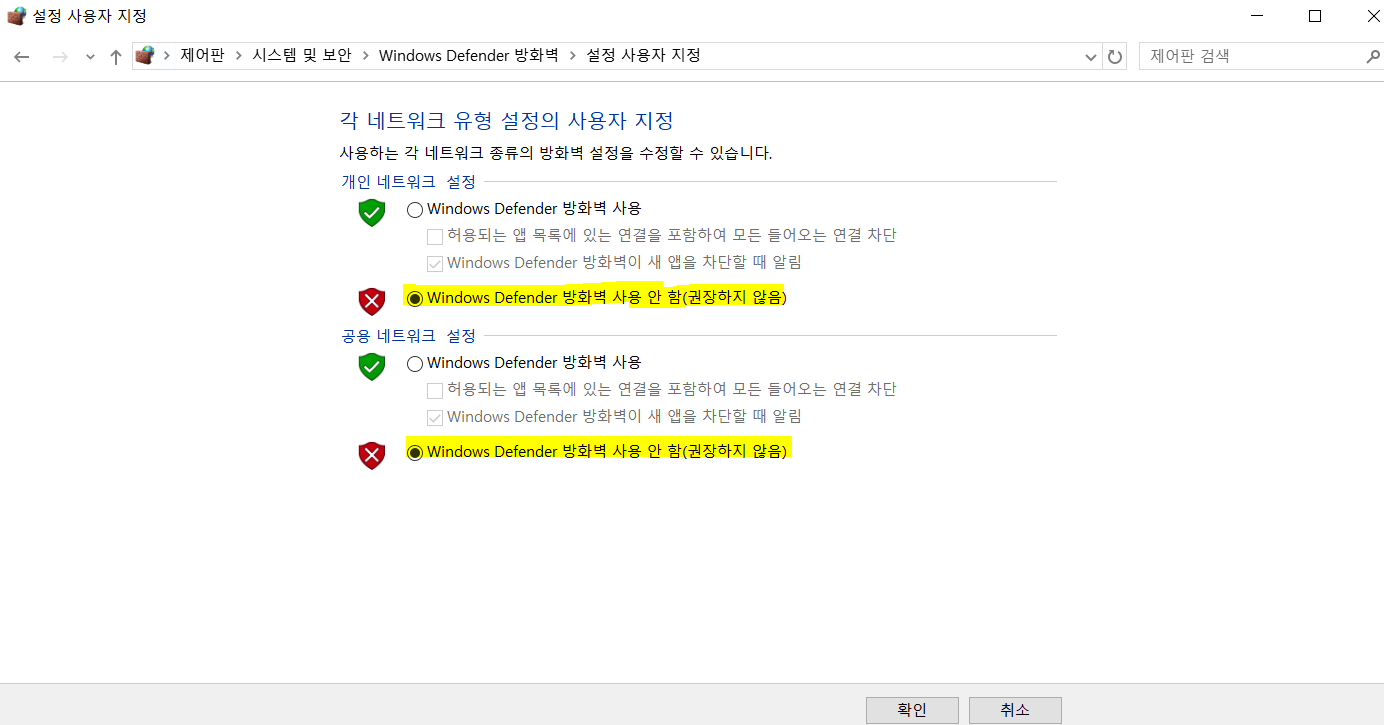Click the 개인 네트워크 설정 section label
The height and width of the screenshot is (725, 1384).
coord(408,182)
